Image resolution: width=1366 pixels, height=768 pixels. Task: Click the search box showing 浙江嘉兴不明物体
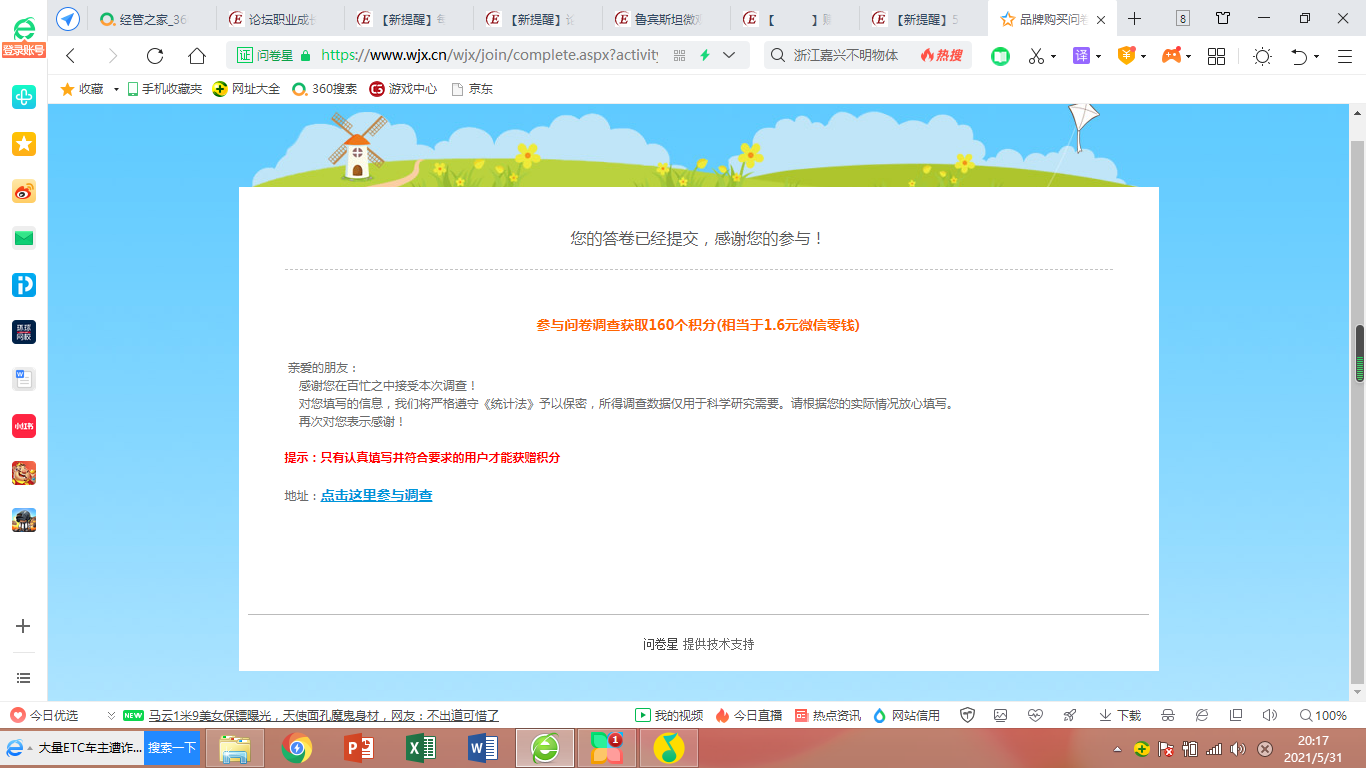(x=846, y=56)
